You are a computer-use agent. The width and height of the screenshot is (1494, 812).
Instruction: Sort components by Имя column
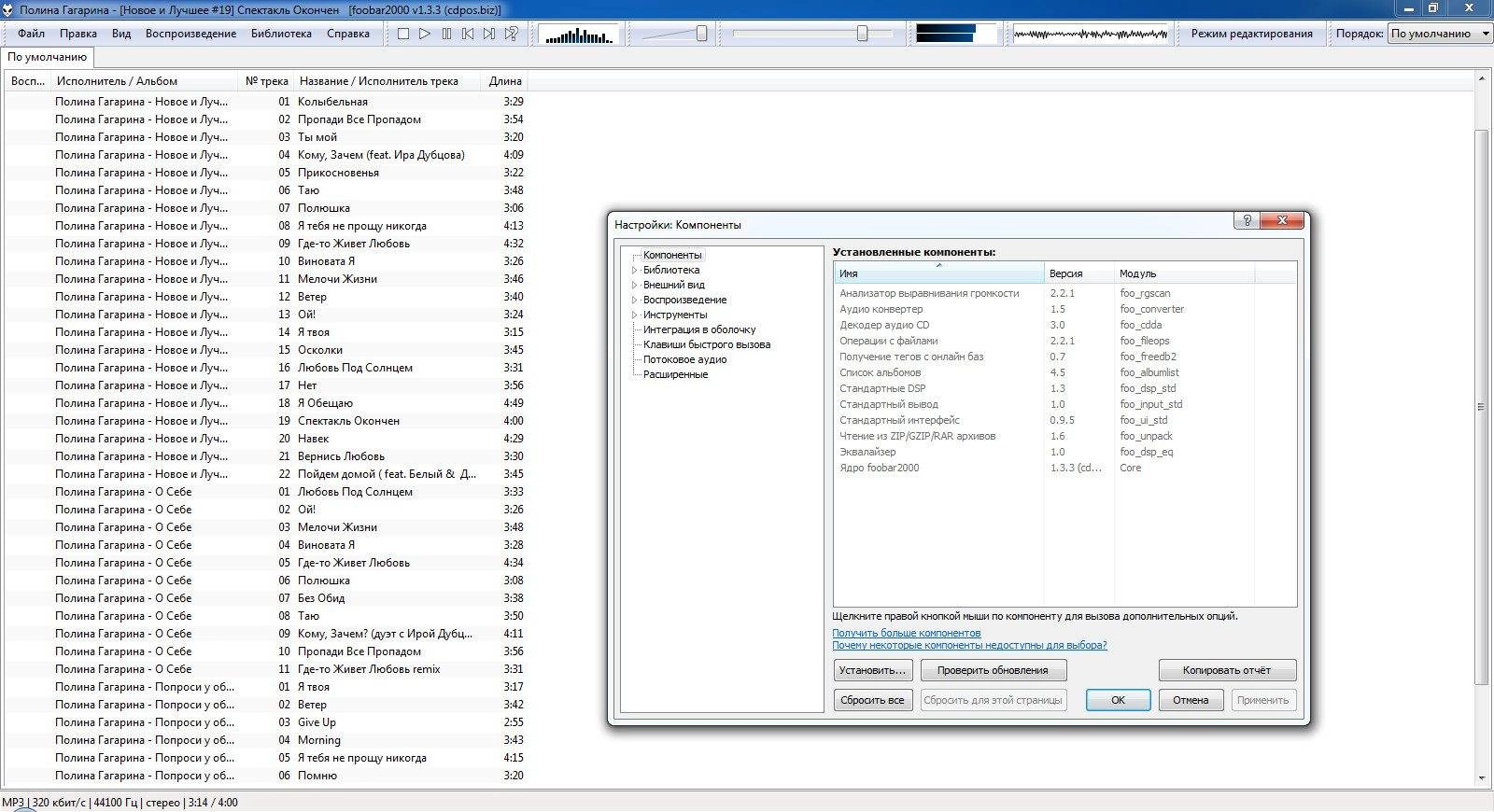coord(939,273)
